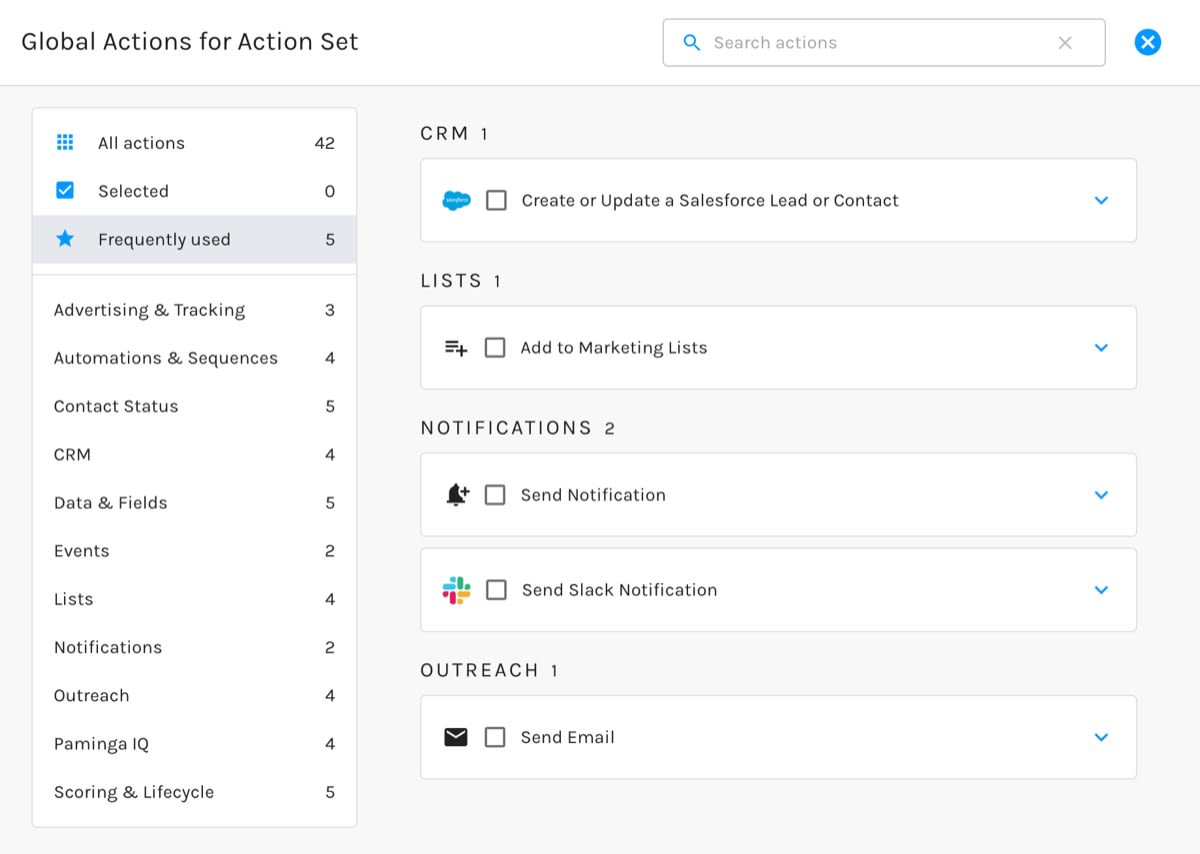The image size is (1200, 854).
Task: Click the add-to-list icon
Action: pos(456,348)
